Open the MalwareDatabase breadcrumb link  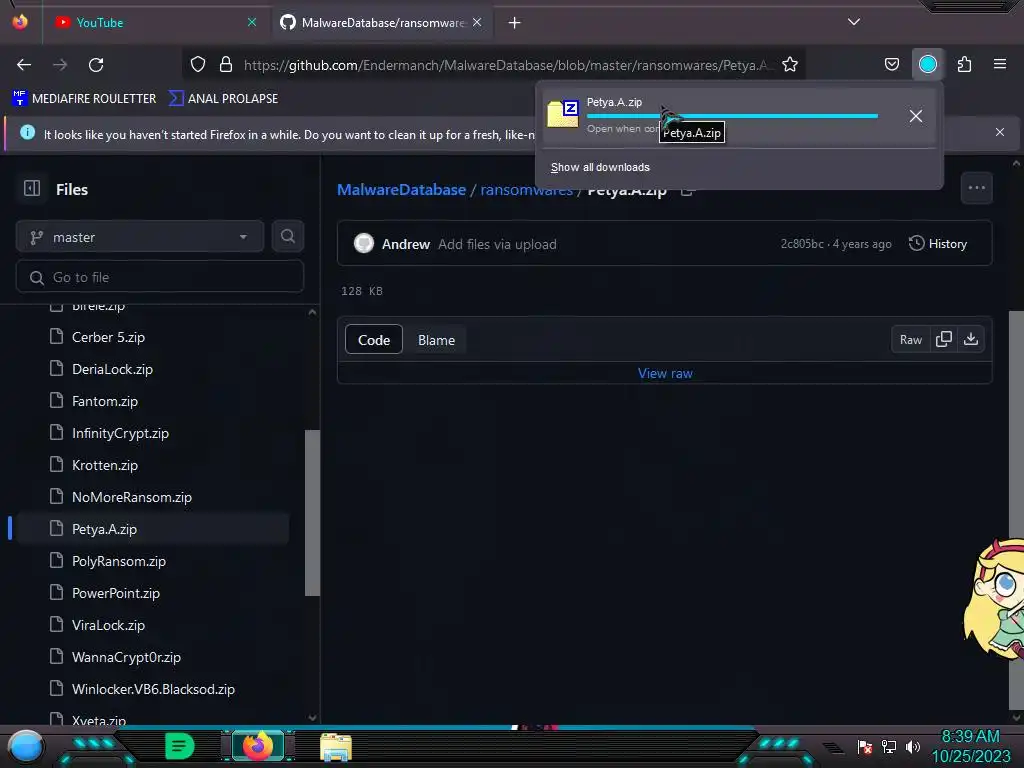(401, 189)
